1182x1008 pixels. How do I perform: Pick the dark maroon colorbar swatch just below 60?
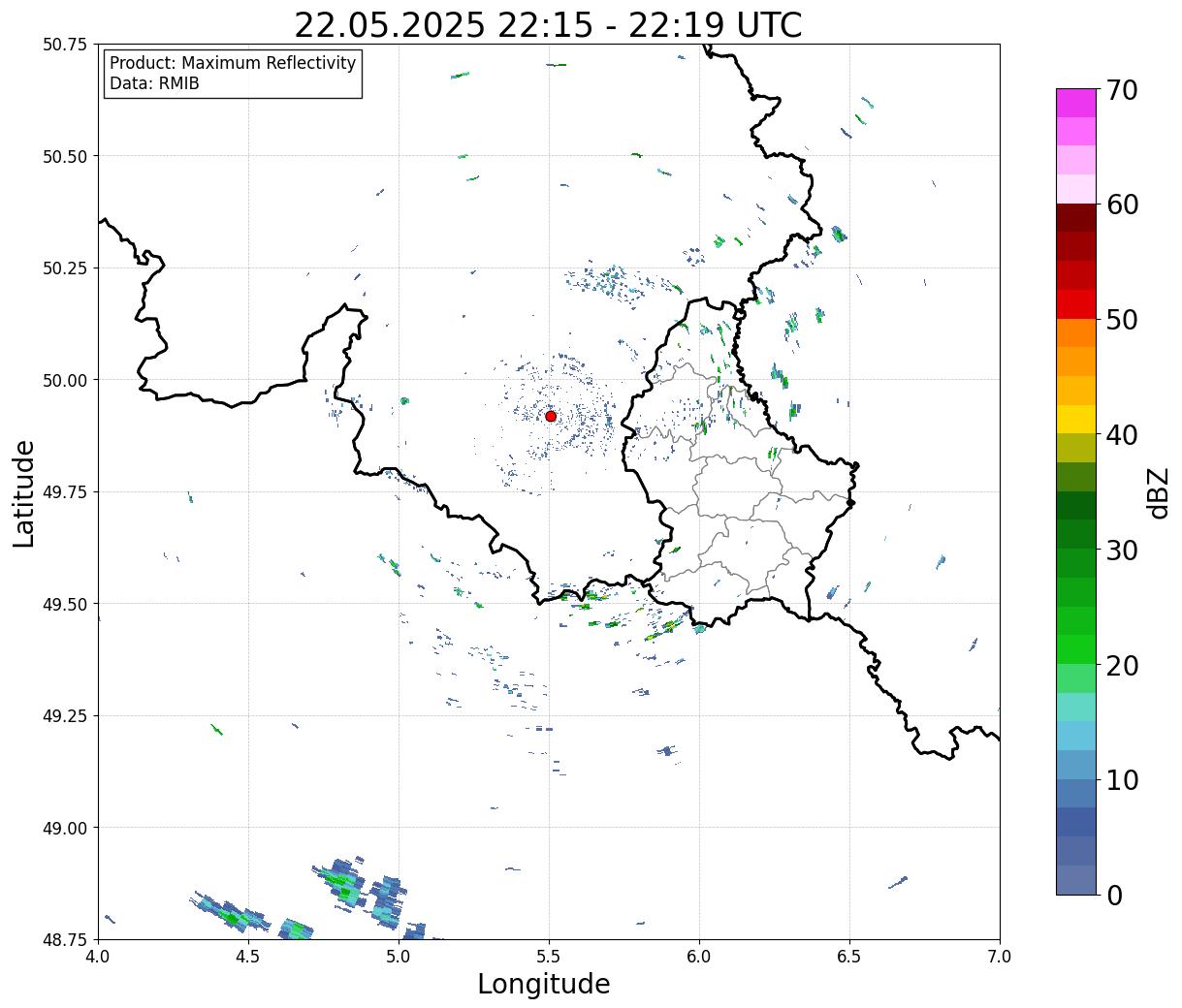coord(1076,218)
